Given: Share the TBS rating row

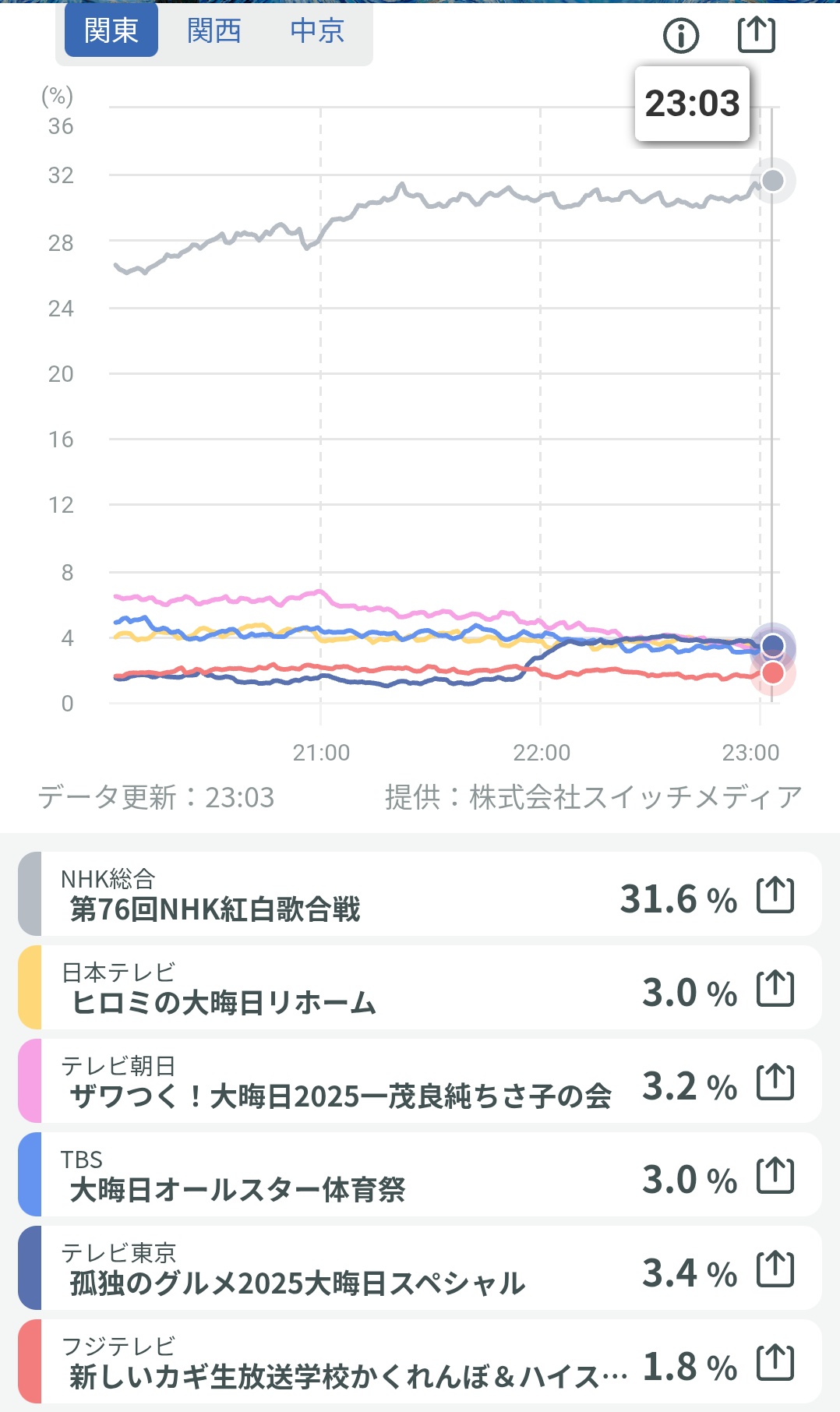Looking at the screenshot, I should point(775,1176).
